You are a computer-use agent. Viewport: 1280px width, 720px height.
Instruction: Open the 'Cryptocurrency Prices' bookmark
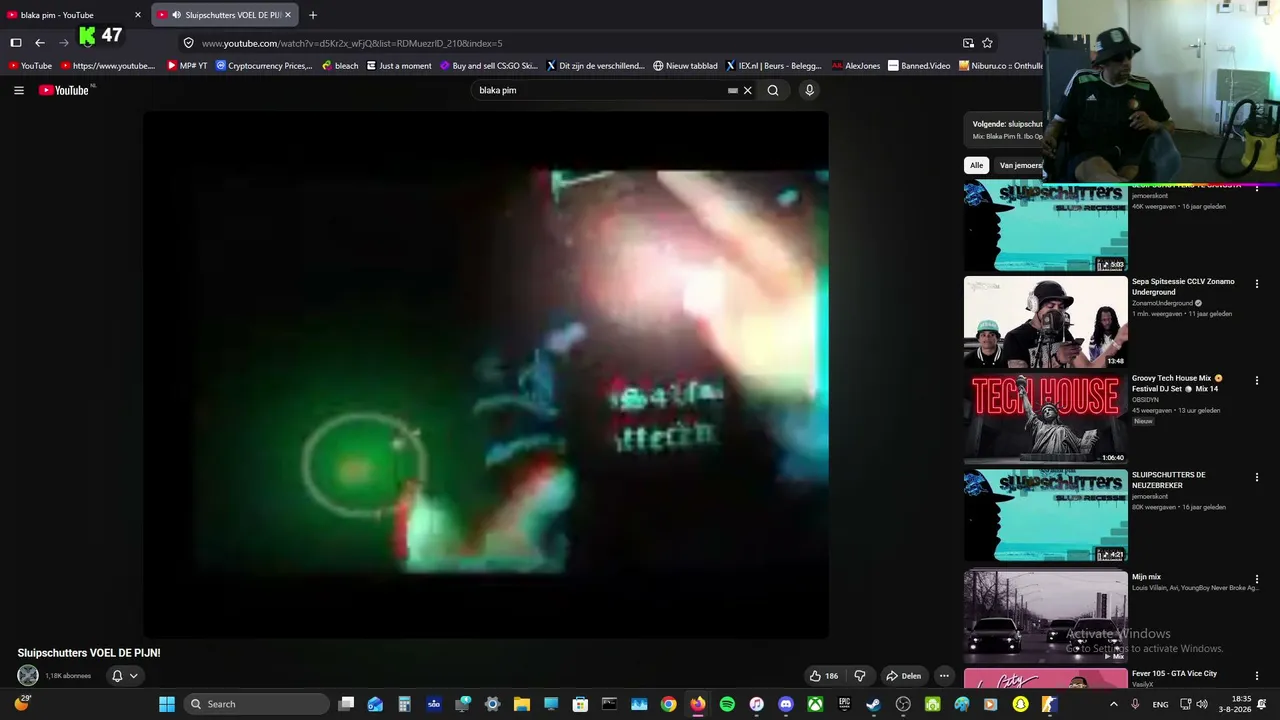(264, 66)
